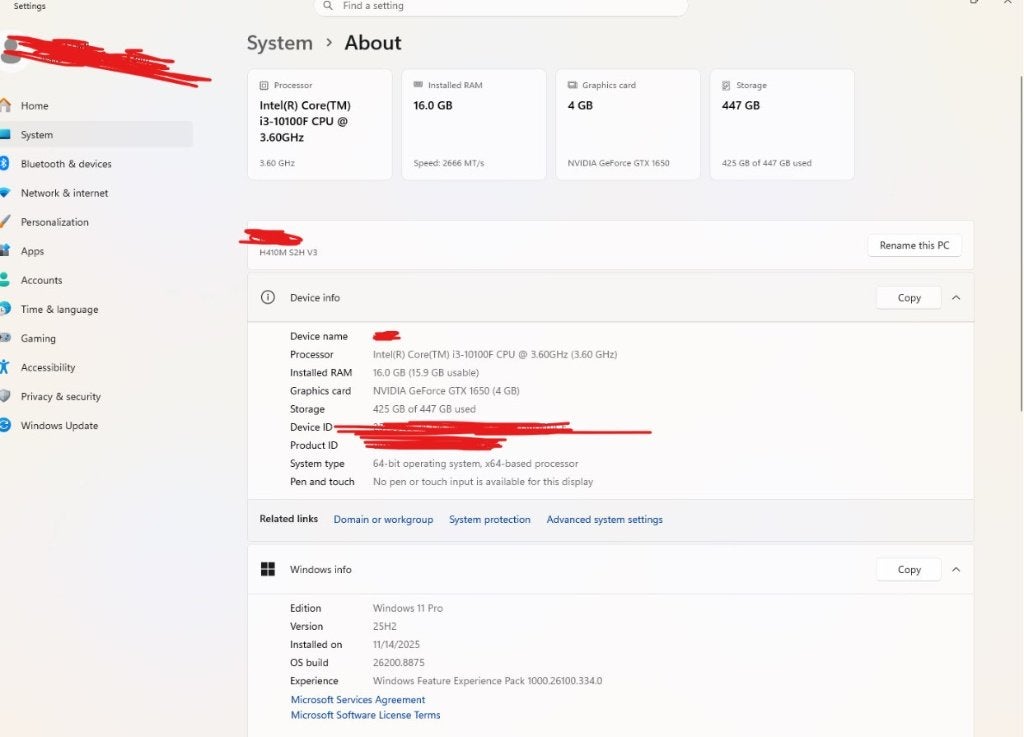Open Accessibility settings
Viewport: 1024px width, 737px height.
[48, 368]
